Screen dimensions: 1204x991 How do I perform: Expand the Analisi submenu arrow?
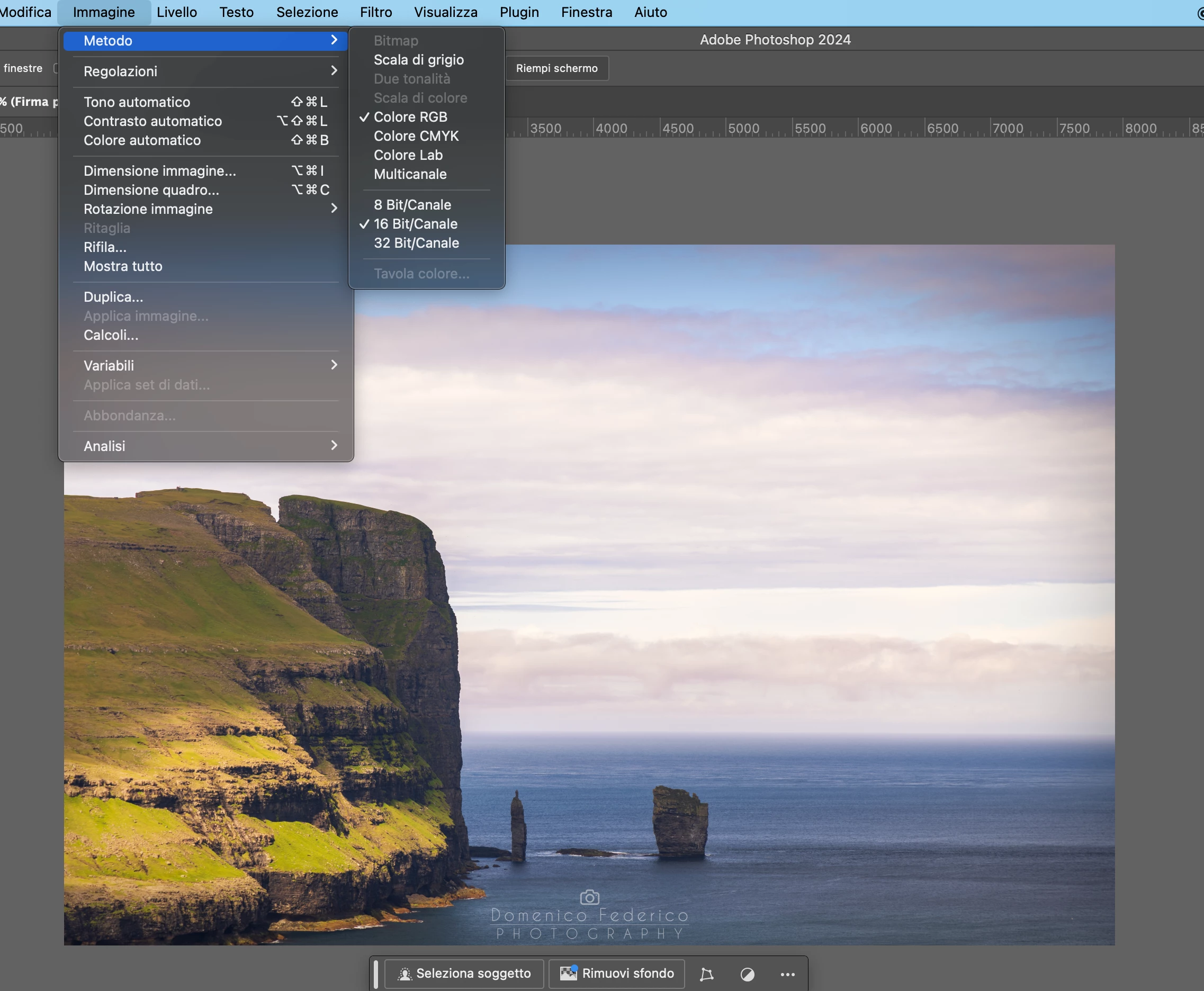(334, 445)
